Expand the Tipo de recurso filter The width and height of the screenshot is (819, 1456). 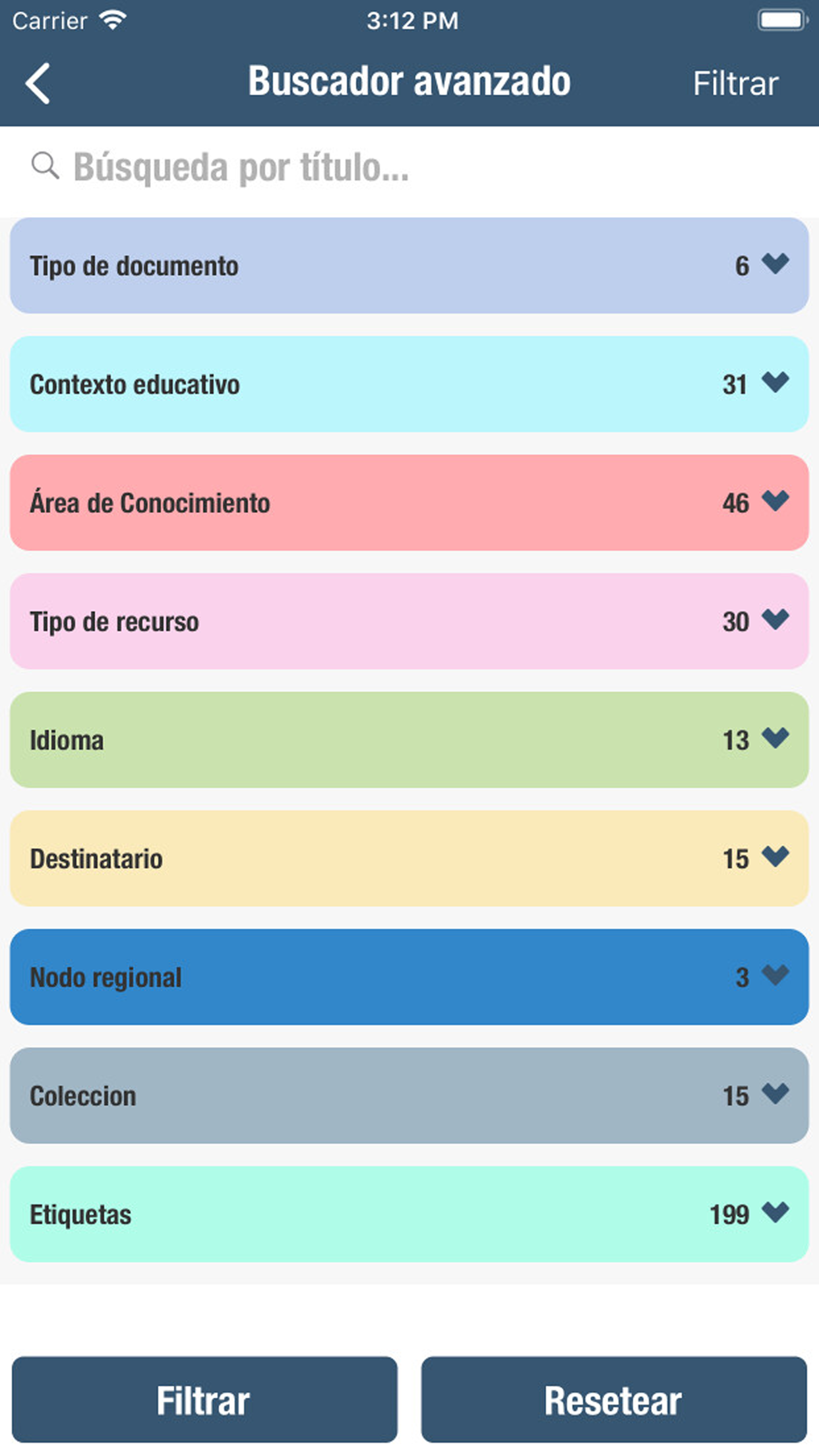(x=409, y=621)
